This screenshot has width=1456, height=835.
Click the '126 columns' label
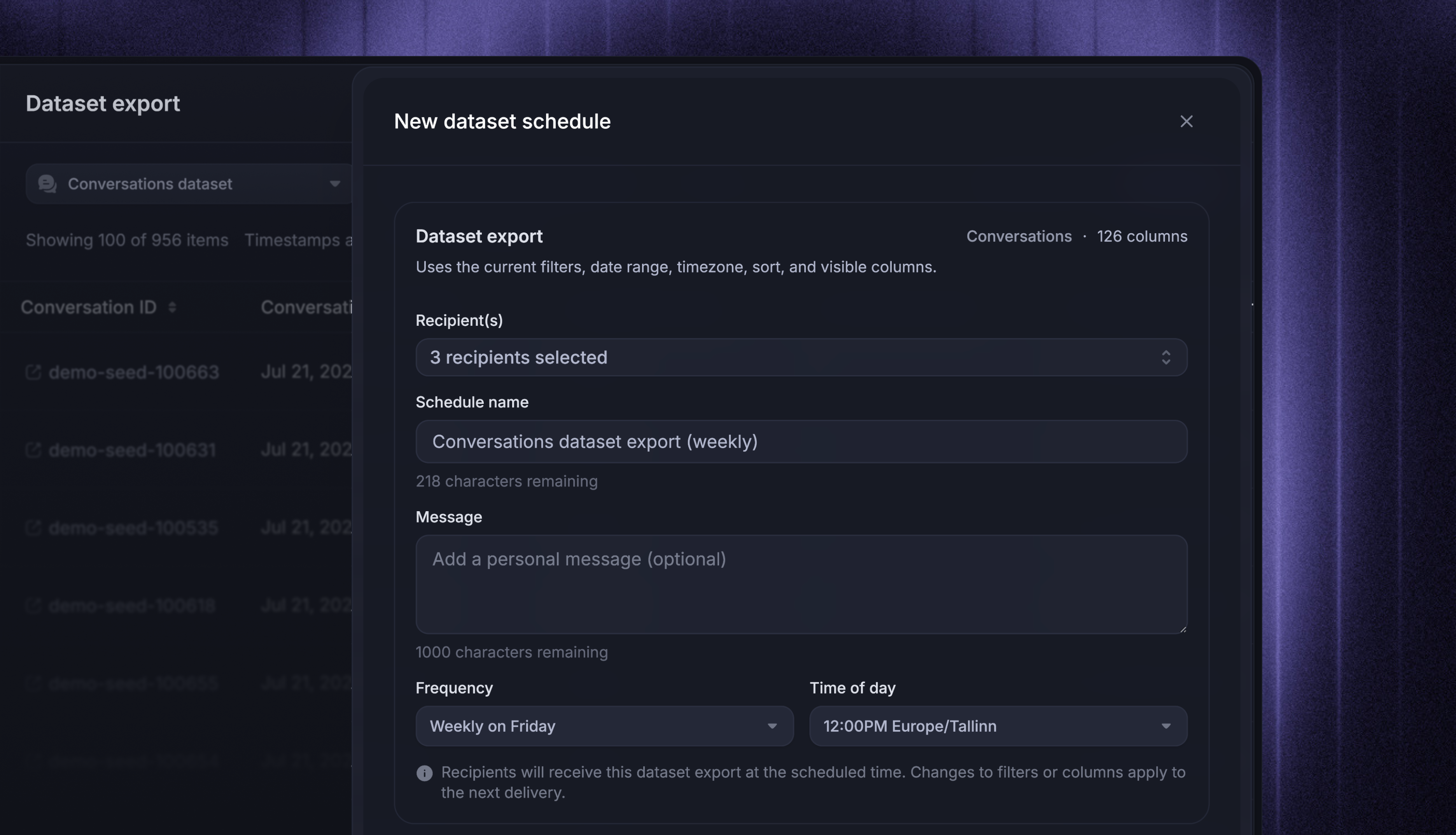coord(1142,236)
